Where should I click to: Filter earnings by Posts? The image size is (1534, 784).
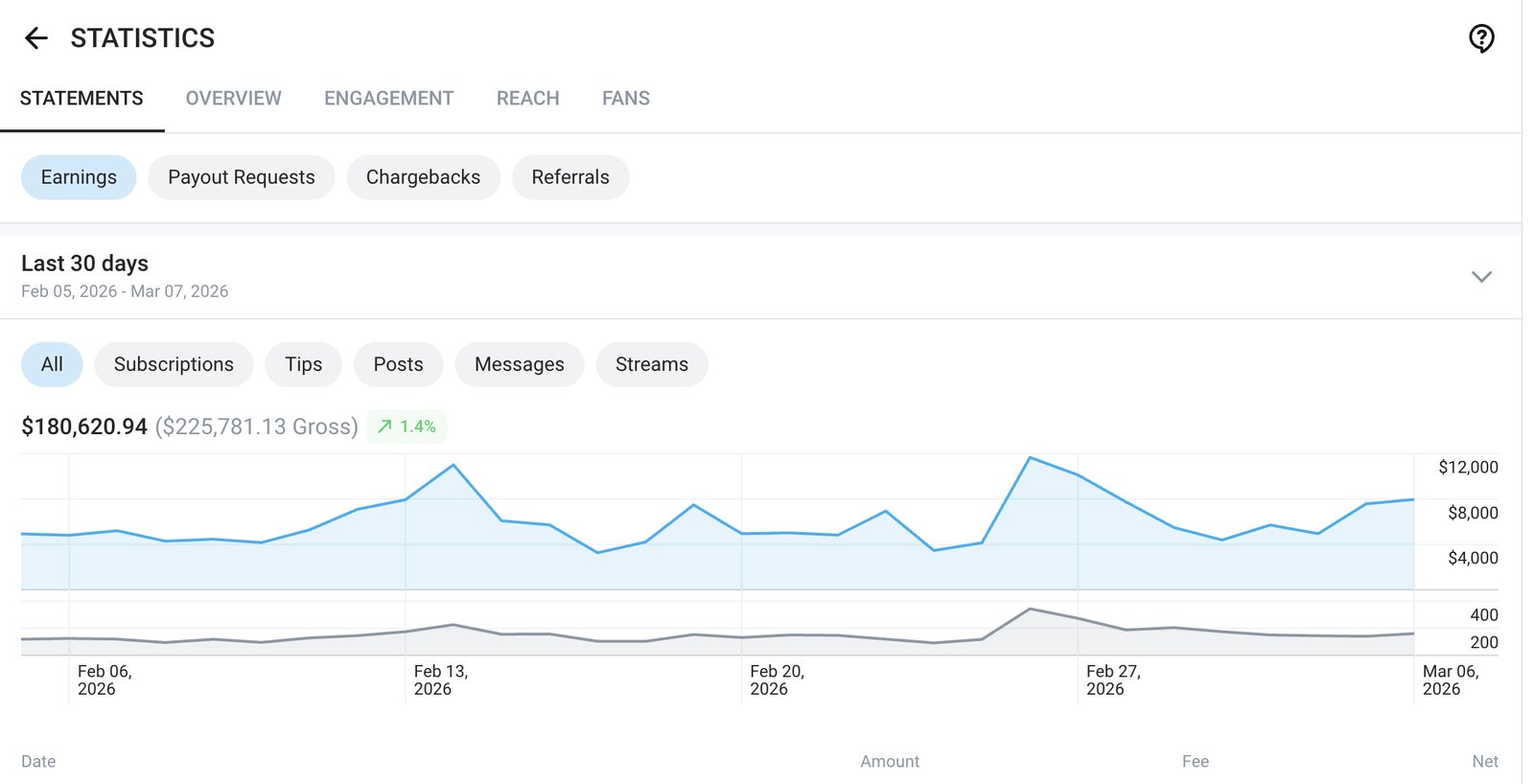[398, 364]
